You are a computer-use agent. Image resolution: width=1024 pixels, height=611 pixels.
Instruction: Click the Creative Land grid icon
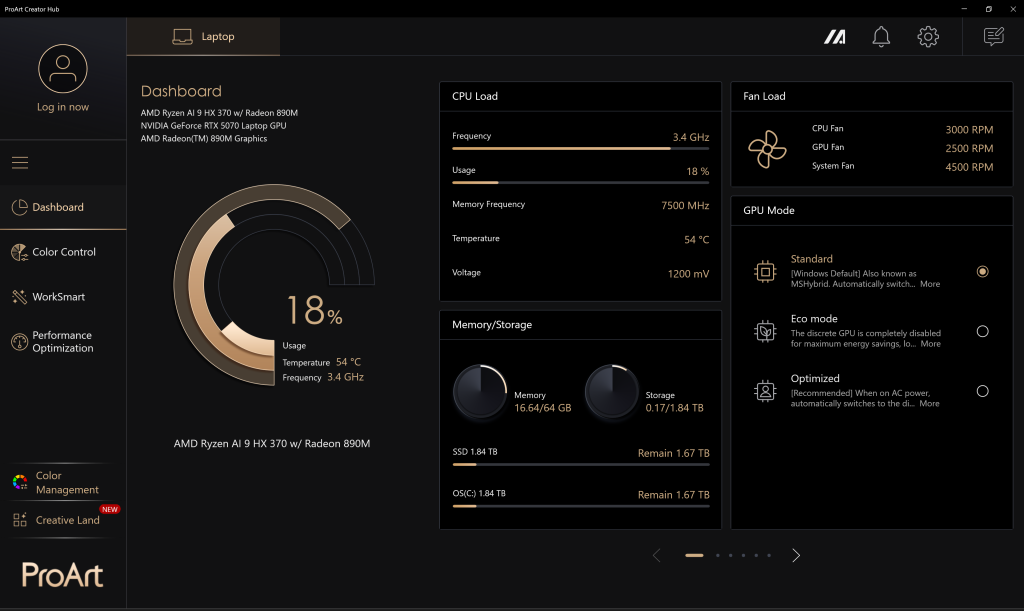(x=20, y=520)
